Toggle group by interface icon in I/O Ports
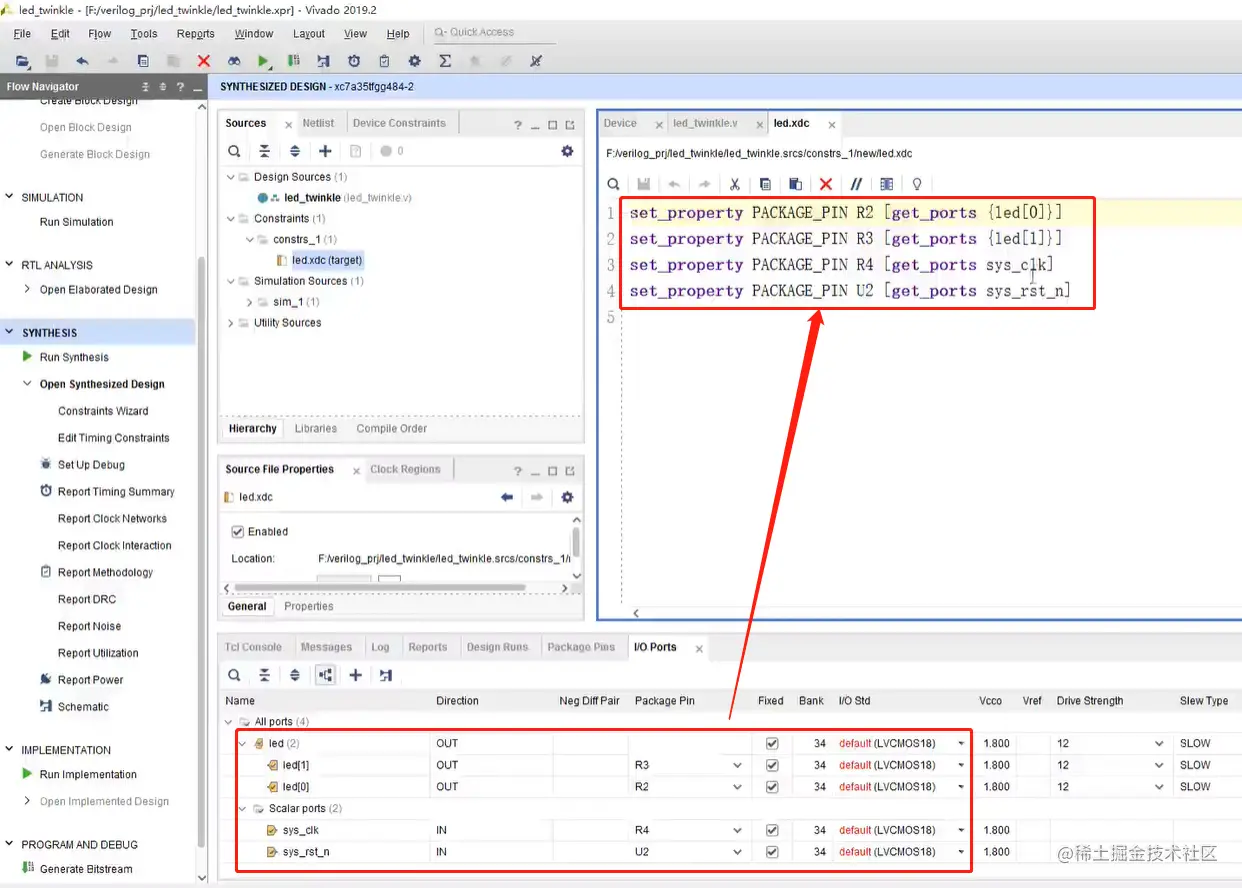Image resolution: width=1242 pixels, height=888 pixels. pos(325,675)
